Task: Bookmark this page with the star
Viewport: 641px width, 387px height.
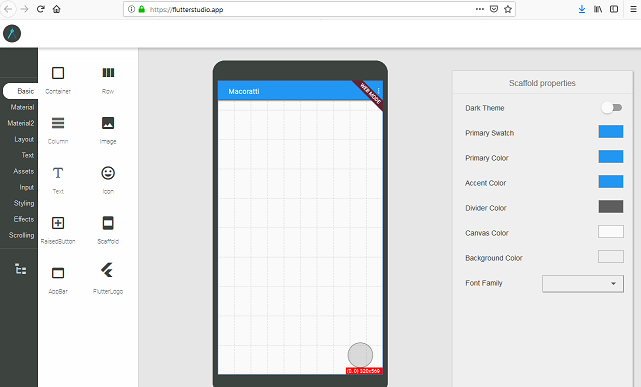Action: [508, 9]
